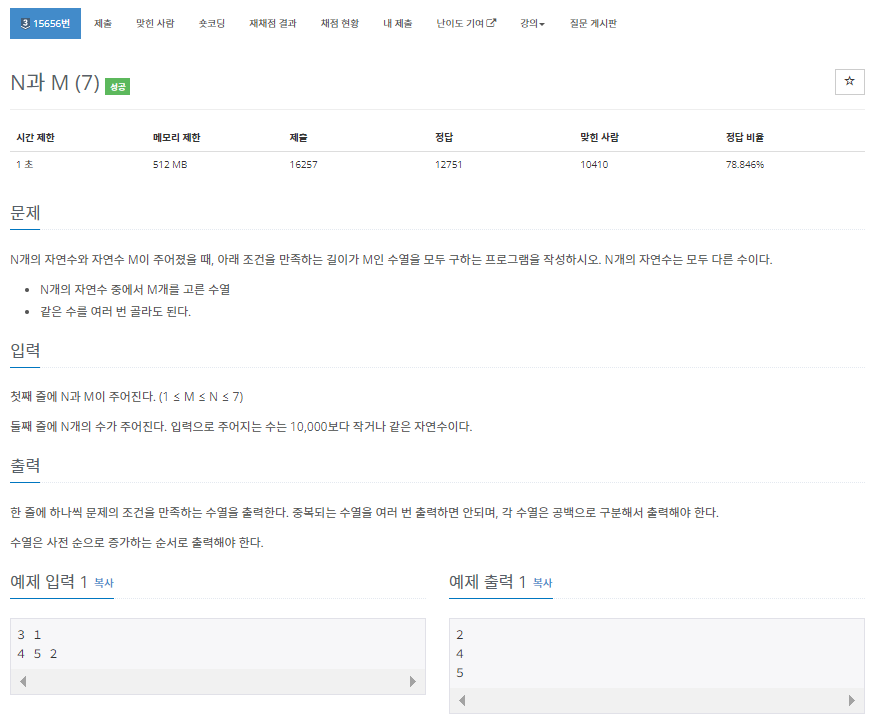Copy 예제 출력 1 with 복사 link

click(x=543, y=583)
